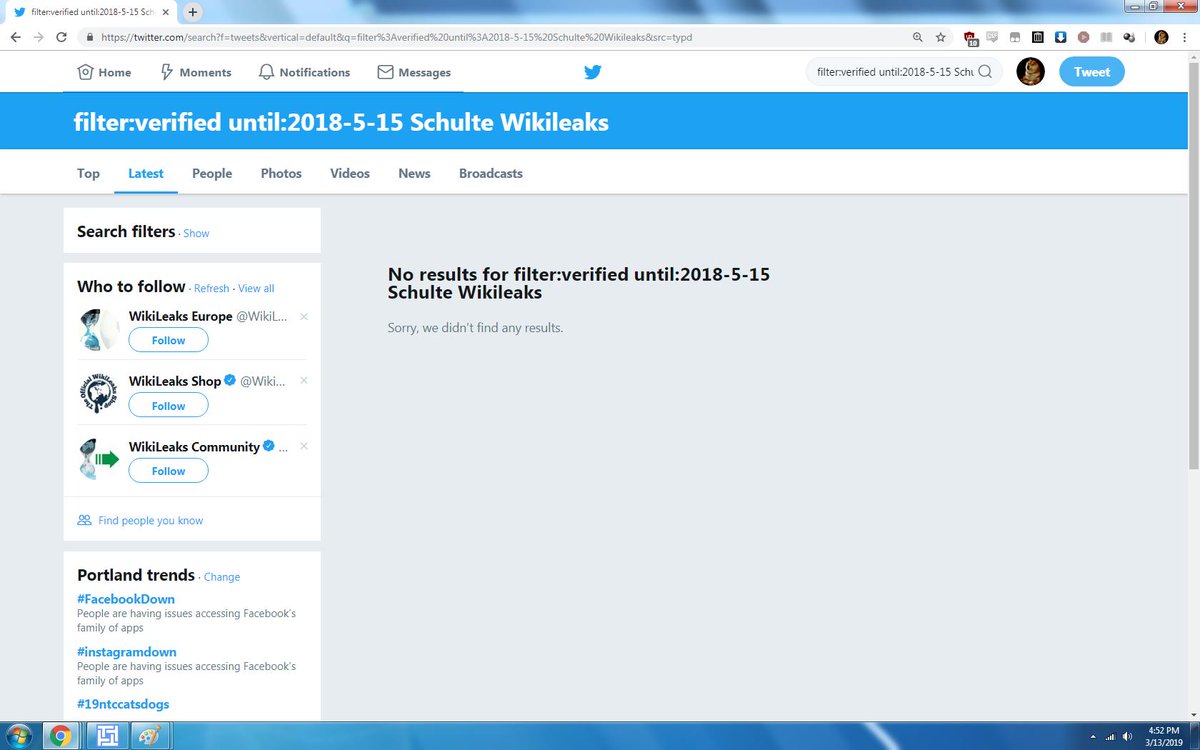Open the WikiLeaks Shop profile name
The image size is (1200, 750).
175,381
